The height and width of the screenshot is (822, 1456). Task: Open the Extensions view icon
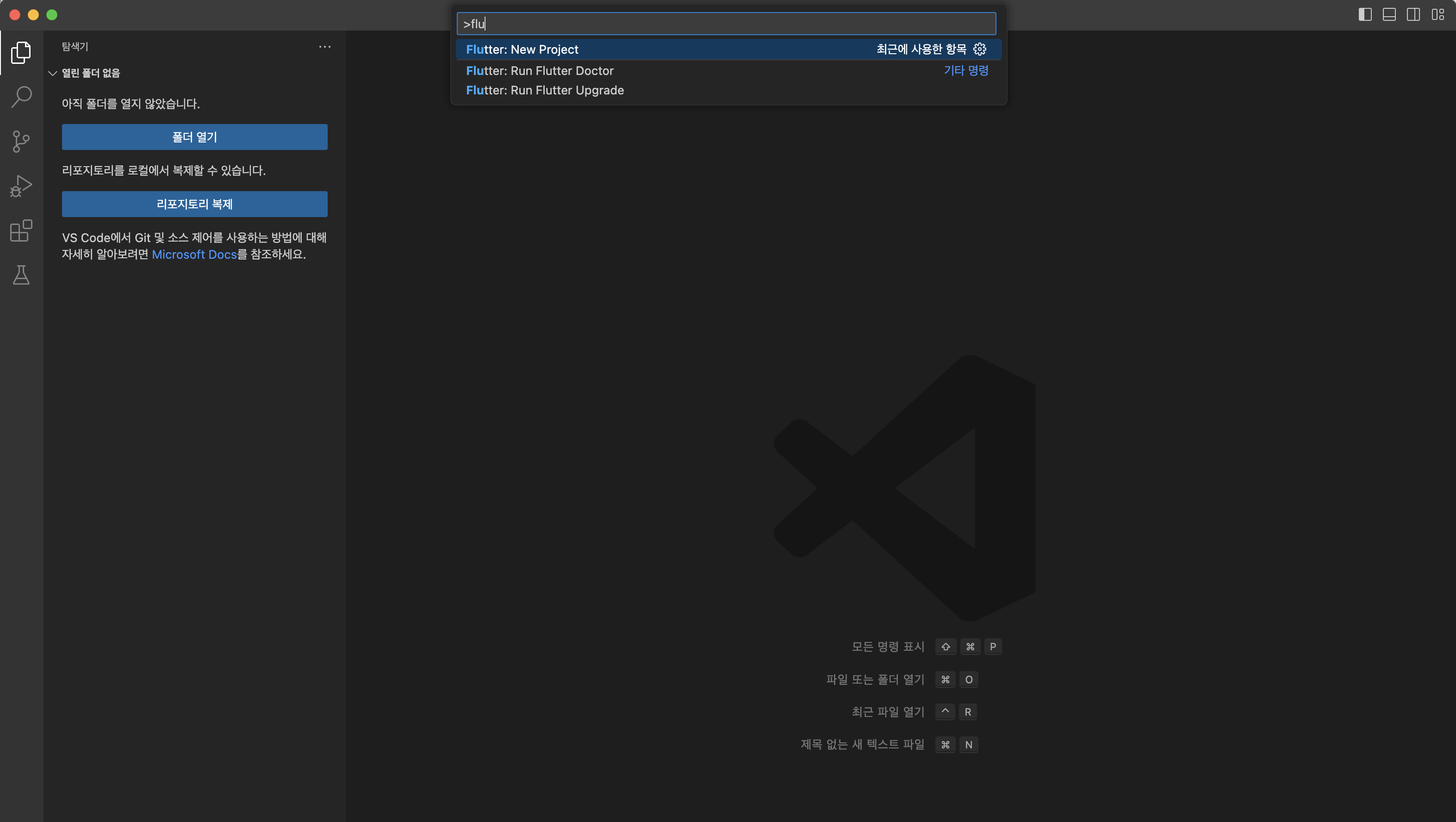(21, 230)
